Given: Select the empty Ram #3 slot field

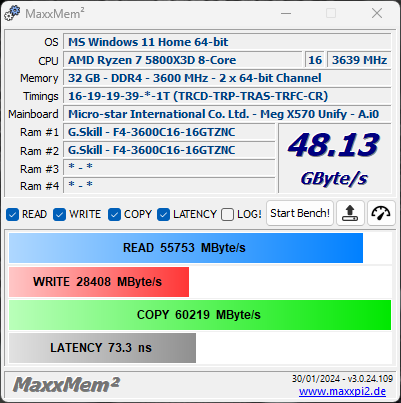Looking at the screenshot, I should click(169, 168).
